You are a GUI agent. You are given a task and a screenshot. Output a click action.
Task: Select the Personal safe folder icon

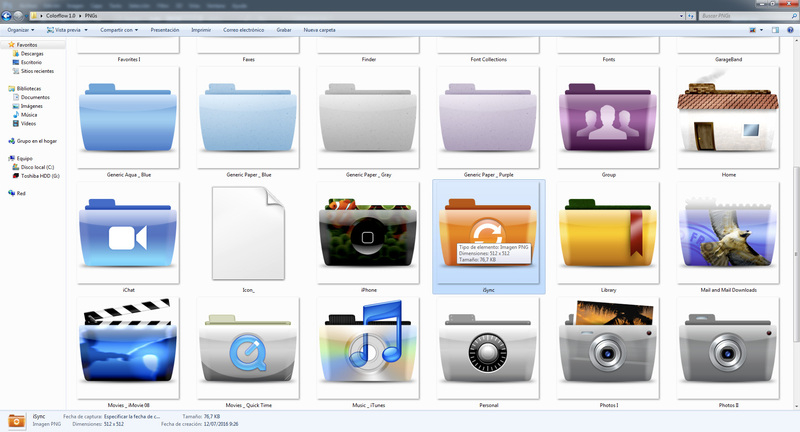[488, 348]
